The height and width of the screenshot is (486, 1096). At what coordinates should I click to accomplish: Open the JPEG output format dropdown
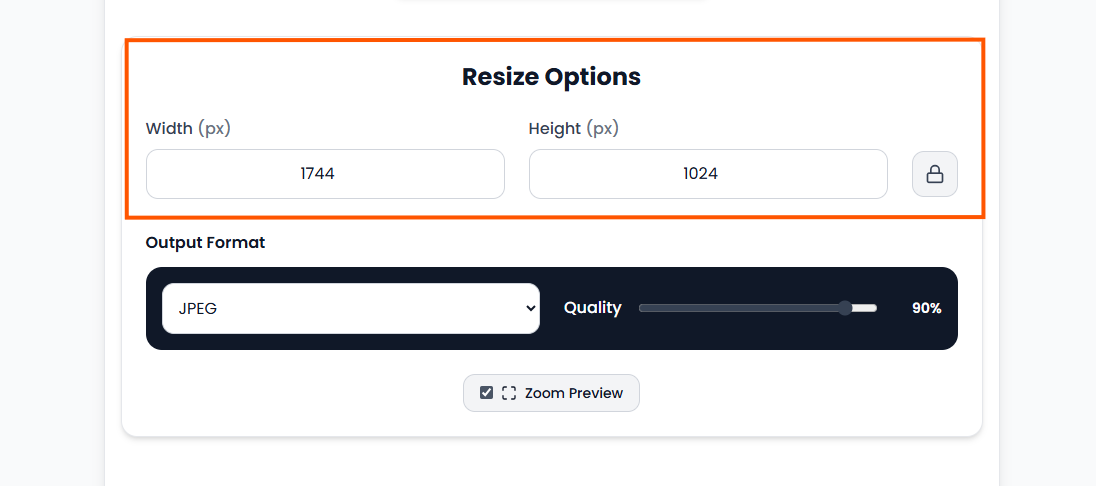coord(350,308)
